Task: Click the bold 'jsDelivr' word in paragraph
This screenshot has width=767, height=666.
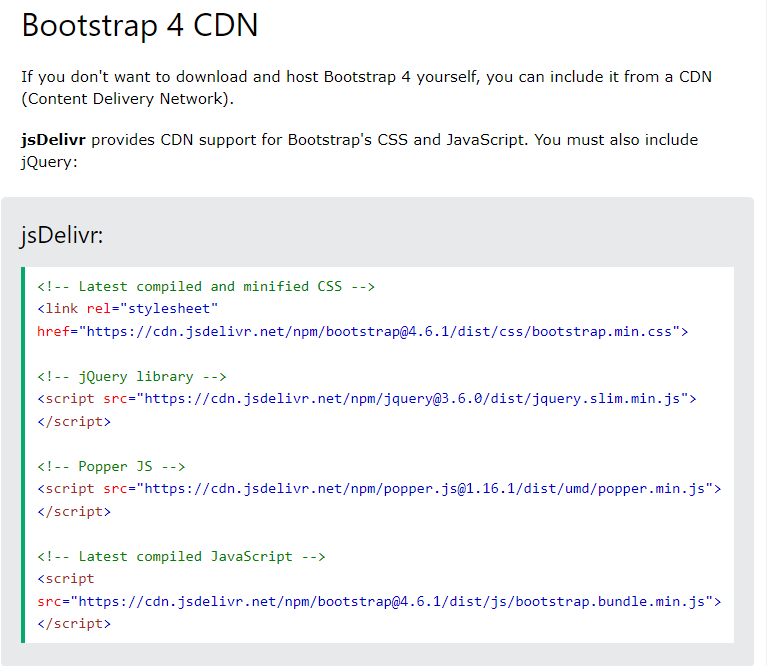Action: [53, 140]
